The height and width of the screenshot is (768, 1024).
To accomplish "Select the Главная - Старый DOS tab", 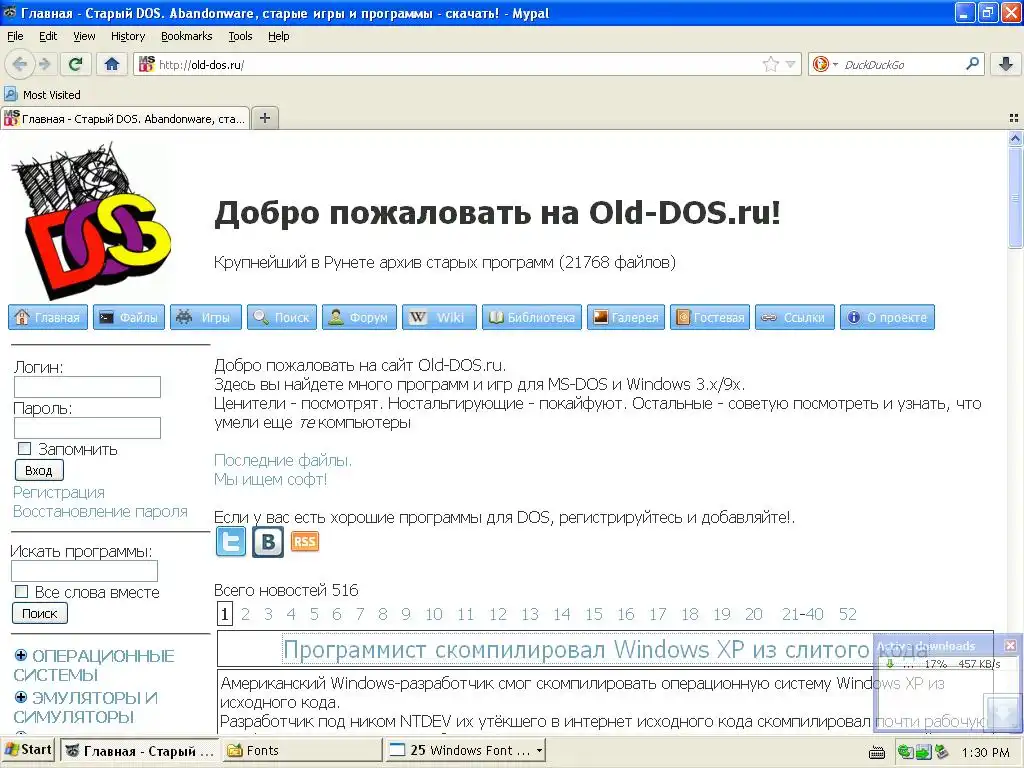I will (x=125, y=119).
